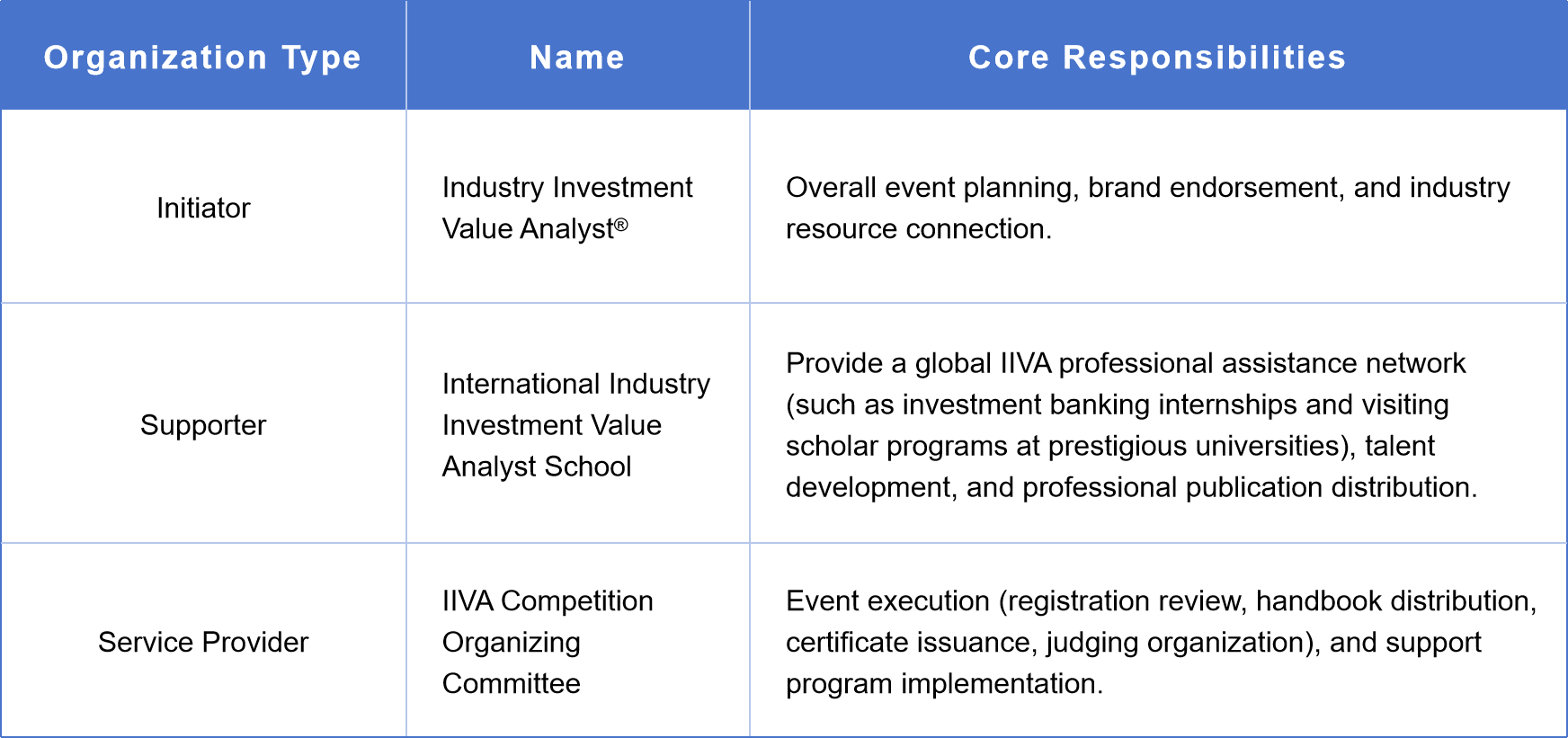Viewport: 1568px width, 738px height.
Task: Click the words 'Event execution'
Action: click(x=887, y=600)
